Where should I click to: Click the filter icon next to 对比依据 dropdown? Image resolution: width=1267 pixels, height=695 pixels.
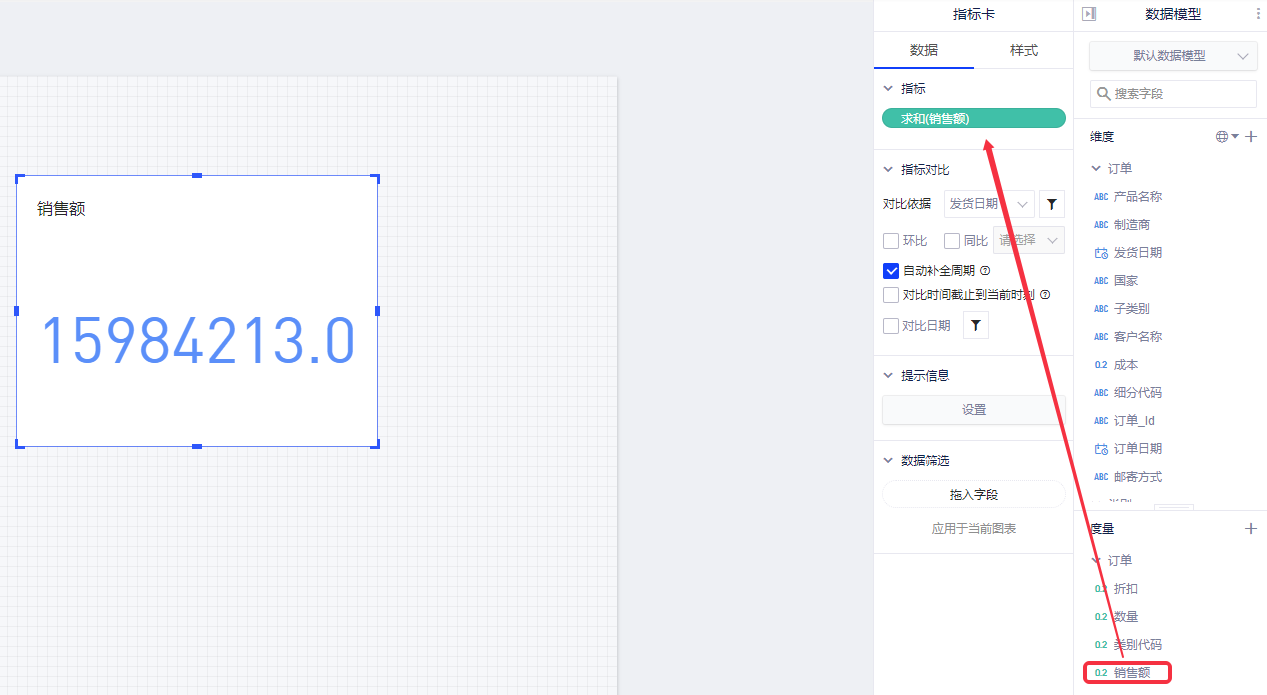(x=1052, y=204)
